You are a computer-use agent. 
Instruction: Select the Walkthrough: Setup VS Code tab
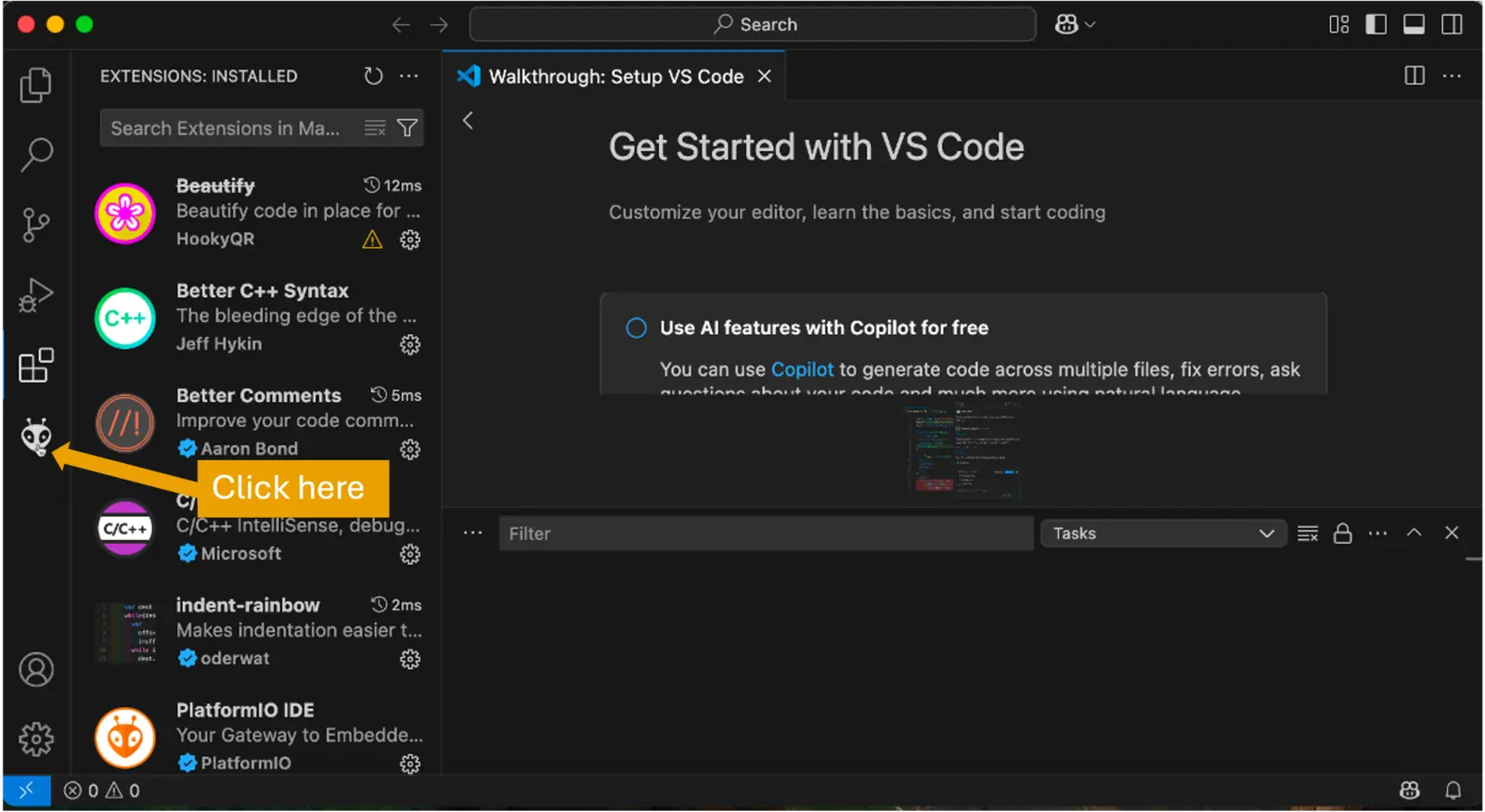coord(615,76)
